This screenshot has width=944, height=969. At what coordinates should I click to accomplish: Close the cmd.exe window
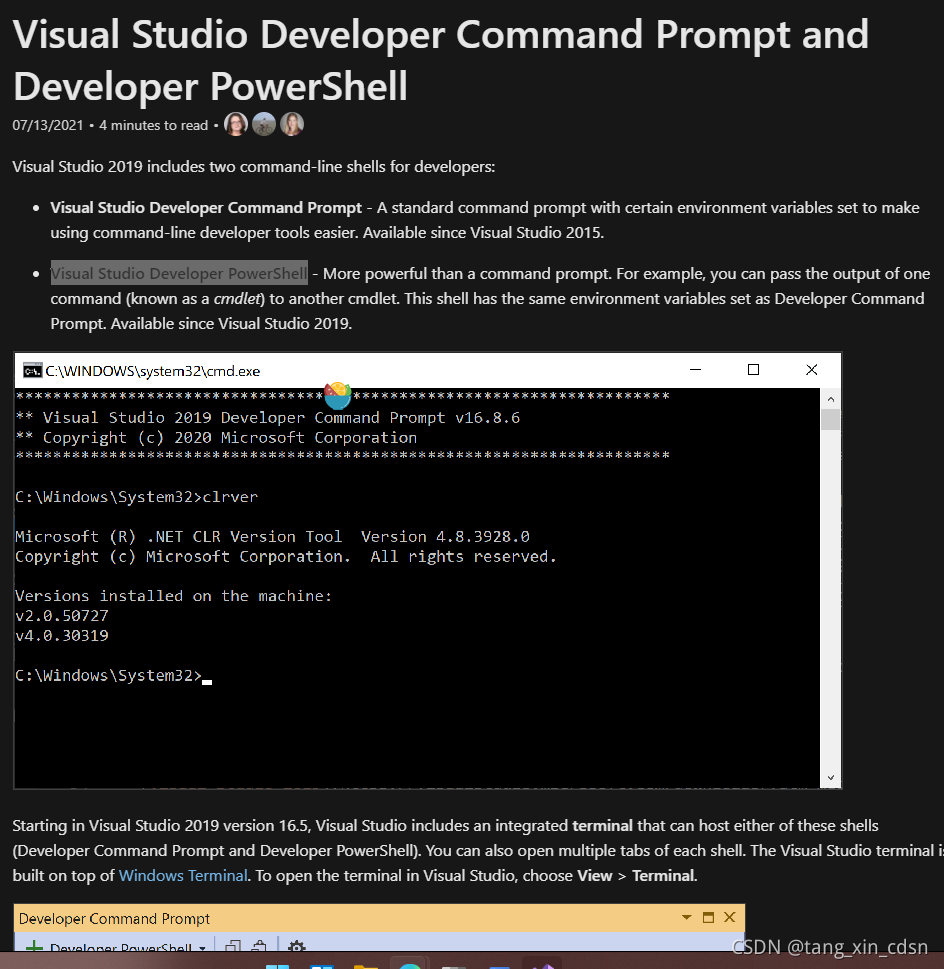[811, 370]
